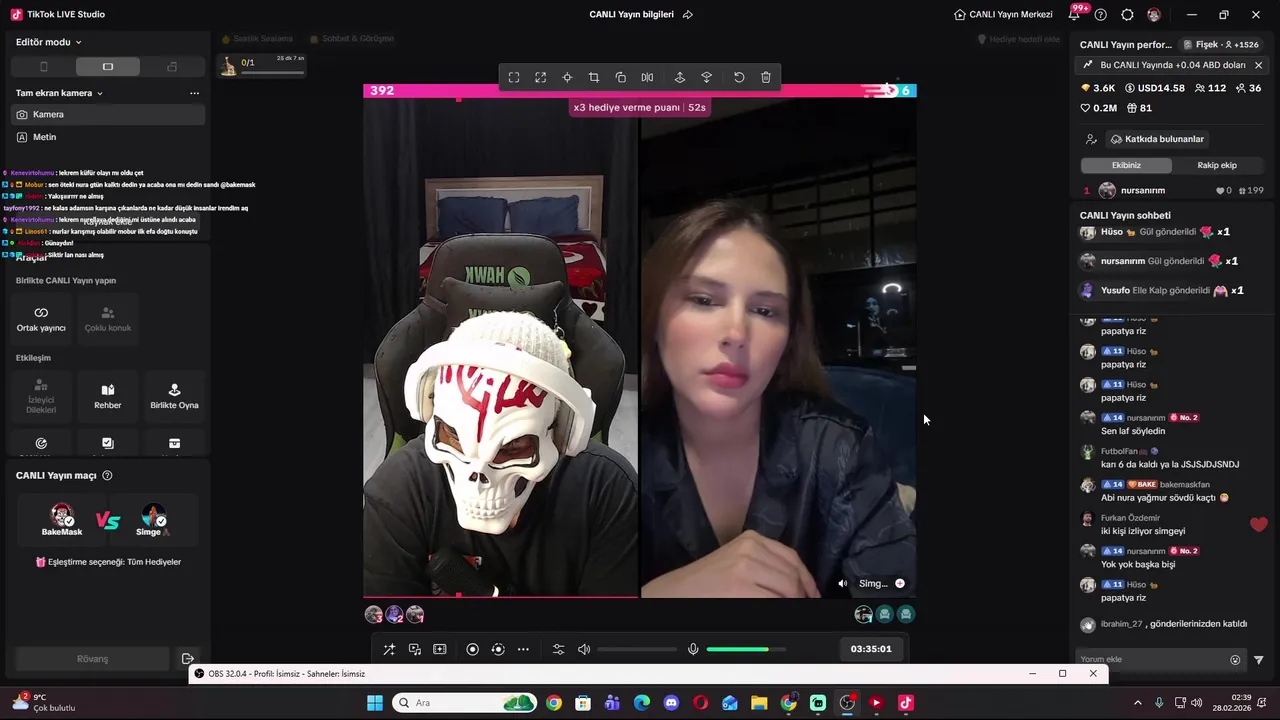Click the Çoklu konuk button
This screenshot has height=720, width=1280.
pyautogui.click(x=108, y=319)
